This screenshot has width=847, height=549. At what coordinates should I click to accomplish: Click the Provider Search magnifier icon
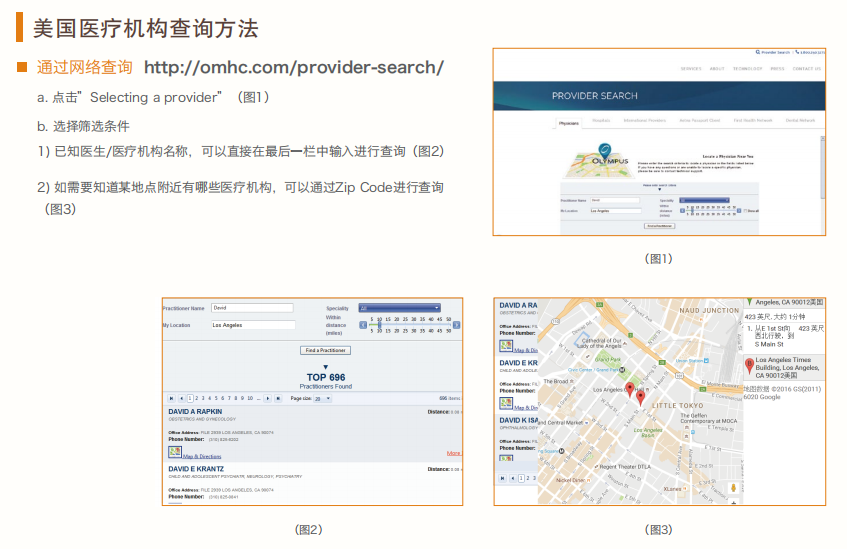(758, 51)
